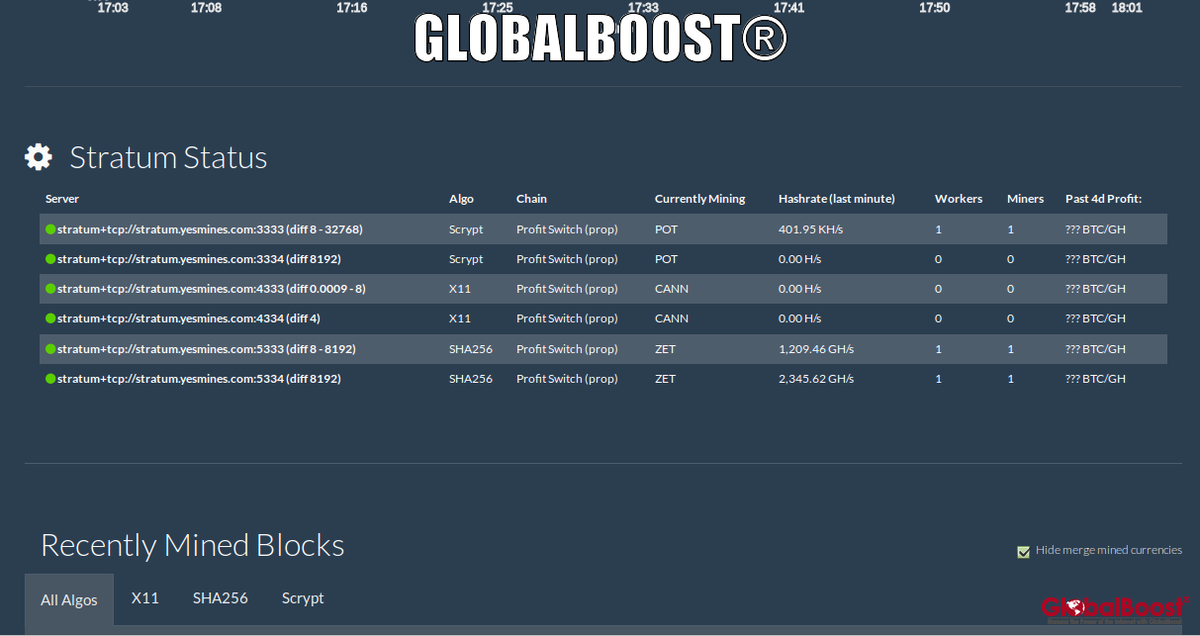The image size is (1200, 636).
Task: Click the Past 4d Profit column header
Action: (x=1103, y=199)
